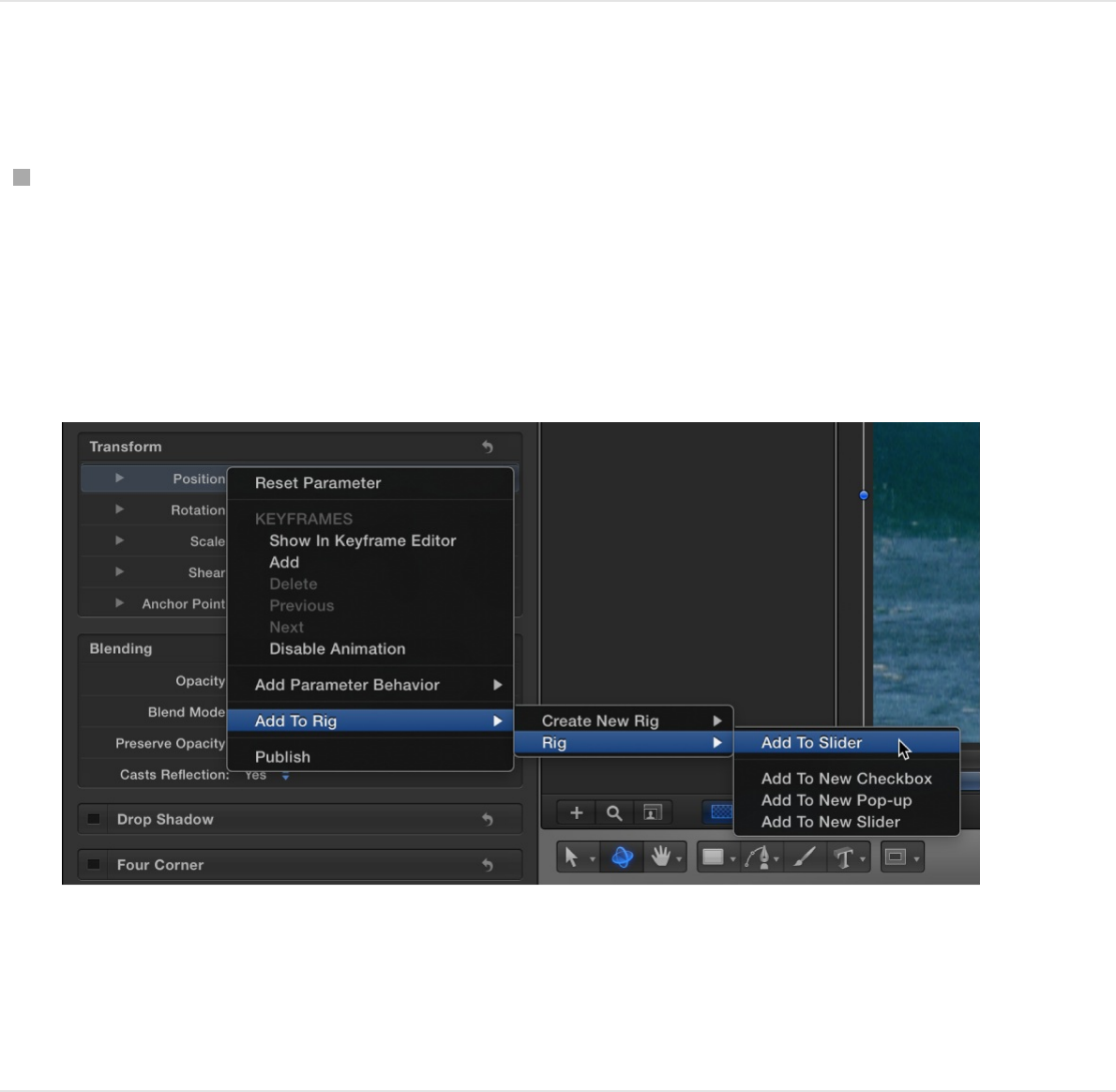This screenshot has width=1116, height=1092.
Task: Click the Rotation parameter label
Action: coord(198,510)
